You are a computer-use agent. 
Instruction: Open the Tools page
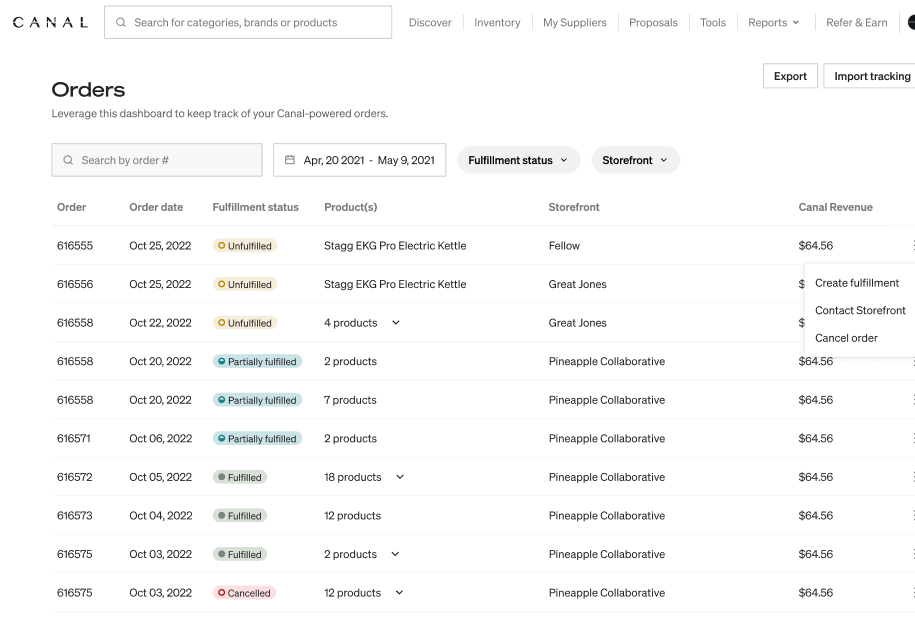713,23
